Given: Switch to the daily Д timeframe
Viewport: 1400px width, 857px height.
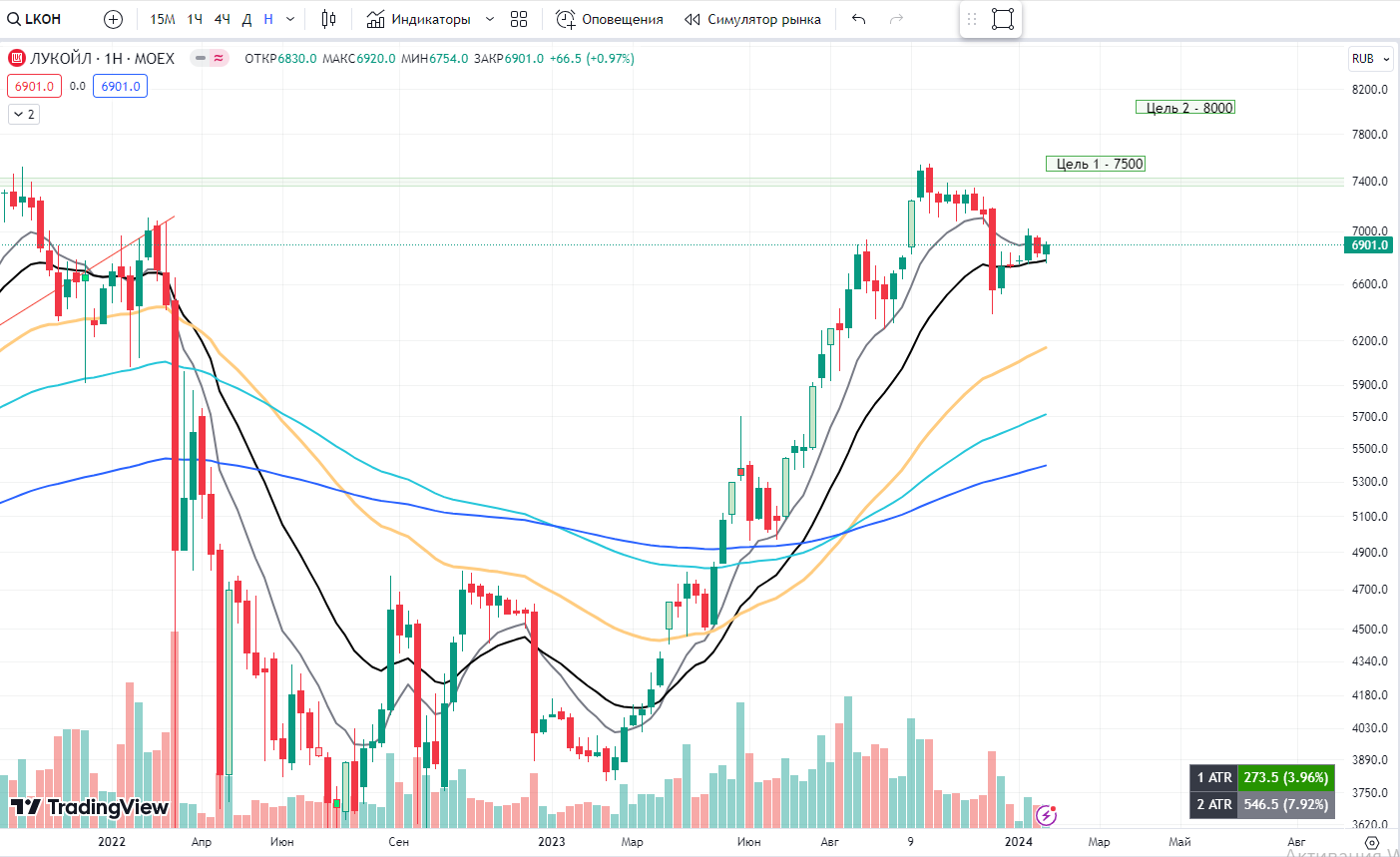Looking at the screenshot, I should pos(247,19).
